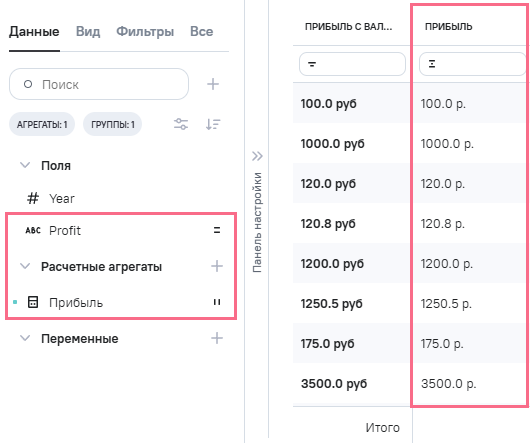Switch to the Фильтры tab

[x=145, y=31]
